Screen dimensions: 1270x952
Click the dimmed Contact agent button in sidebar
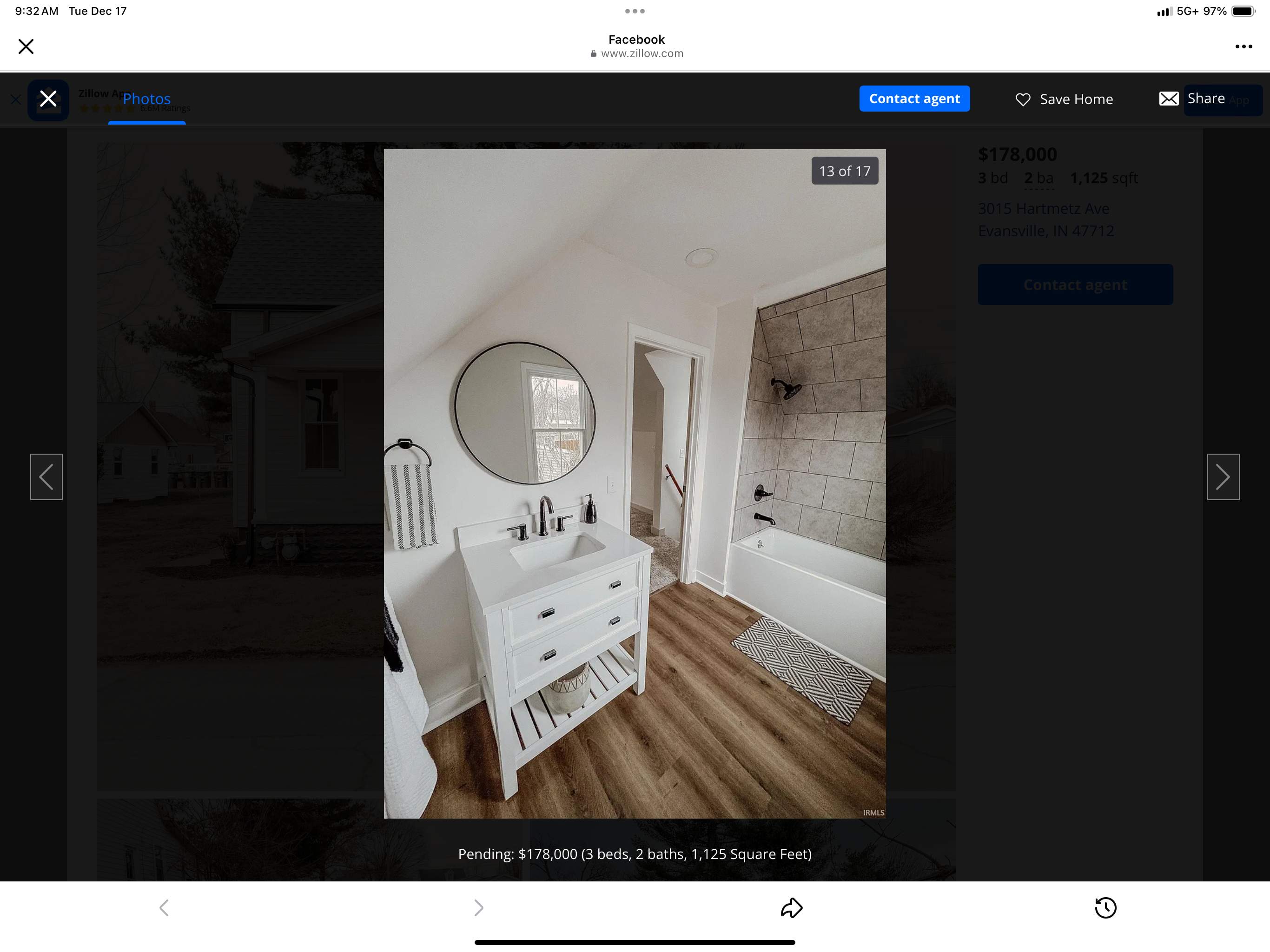(x=1075, y=285)
